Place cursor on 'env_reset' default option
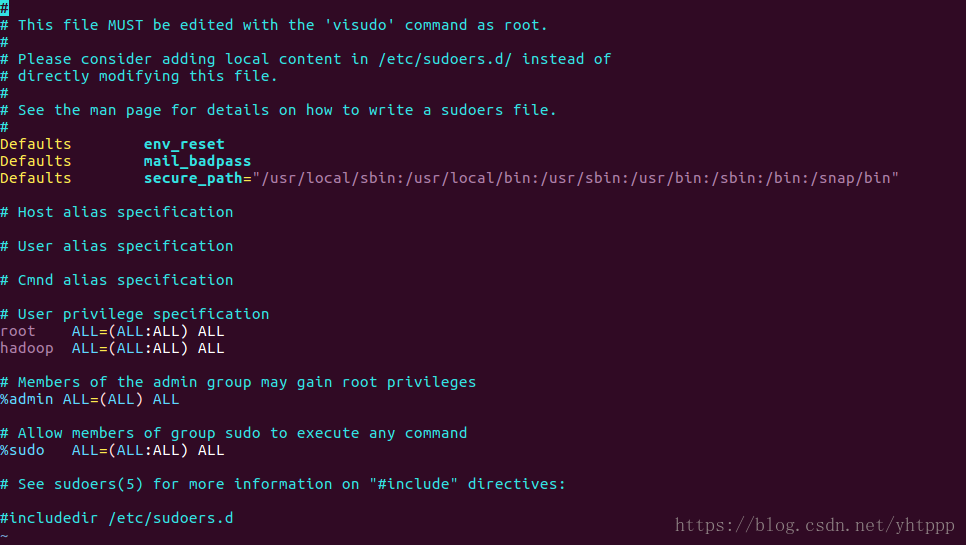Image resolution: width=966 pixels, height=545 pixels. click(184, 144)
